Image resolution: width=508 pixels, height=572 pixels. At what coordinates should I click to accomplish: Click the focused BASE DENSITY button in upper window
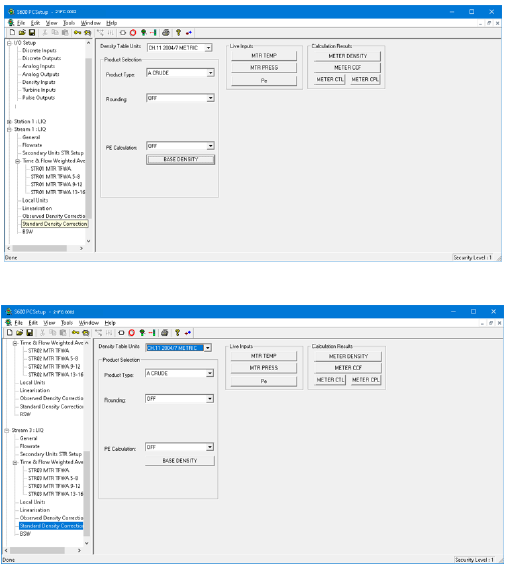[181, 159]
